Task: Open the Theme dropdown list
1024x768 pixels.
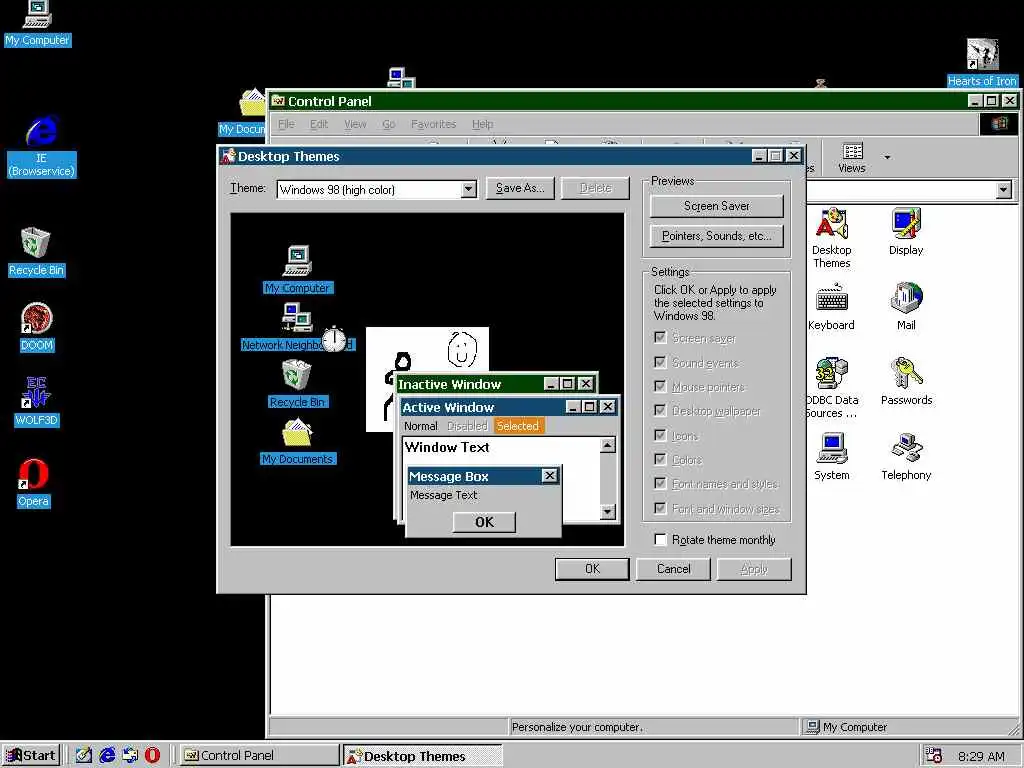Action: [468, 189]
